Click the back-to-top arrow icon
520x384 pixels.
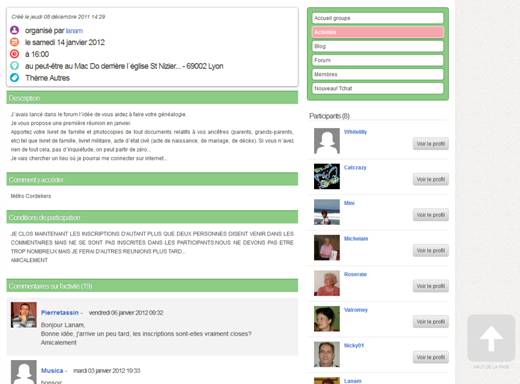pyautogui.click(x=491, y=338)
